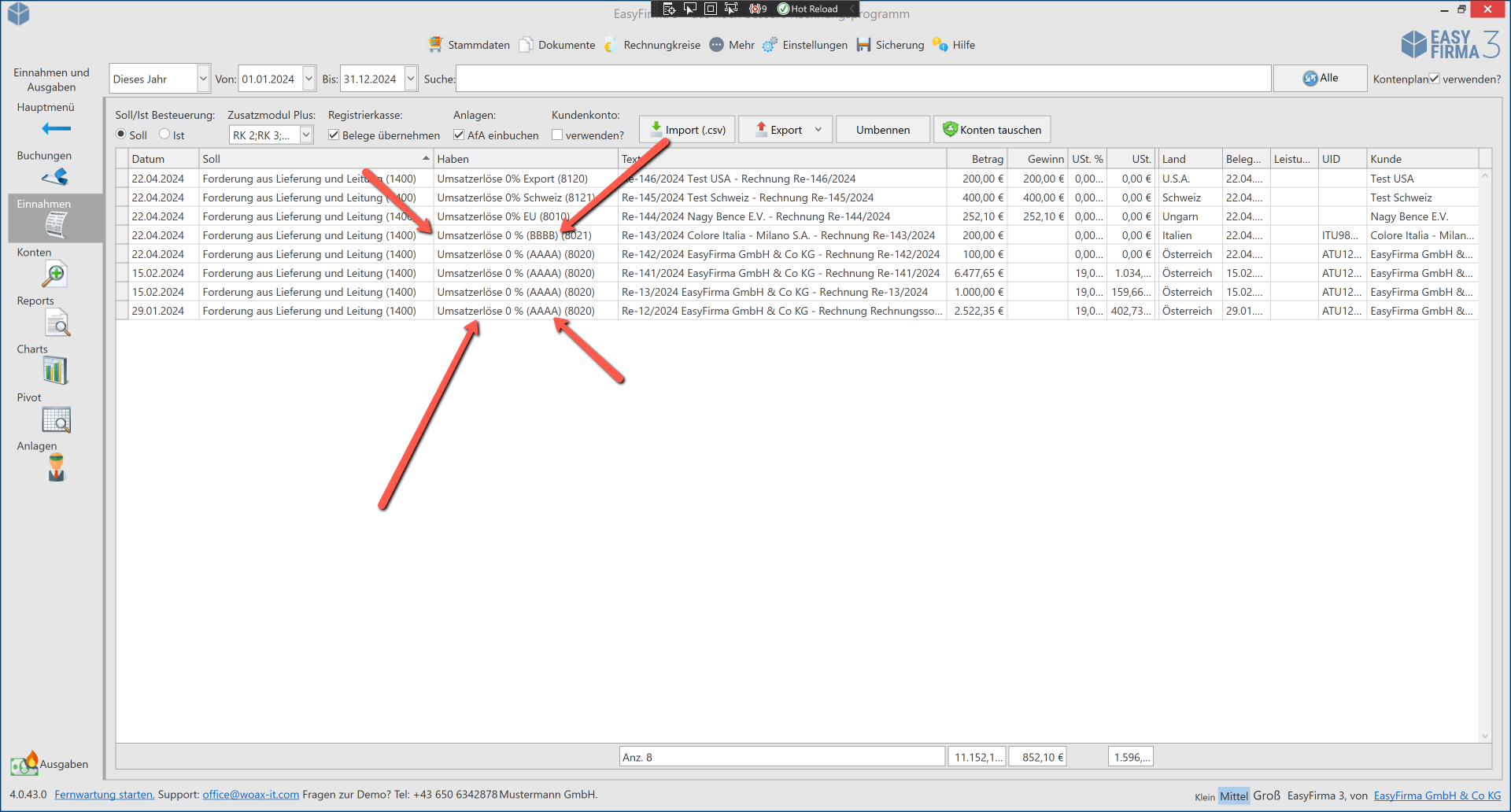Viewport: 1511px width, 812px height.
Task: Click the Dokumente page icon
Action: point(526,45)
